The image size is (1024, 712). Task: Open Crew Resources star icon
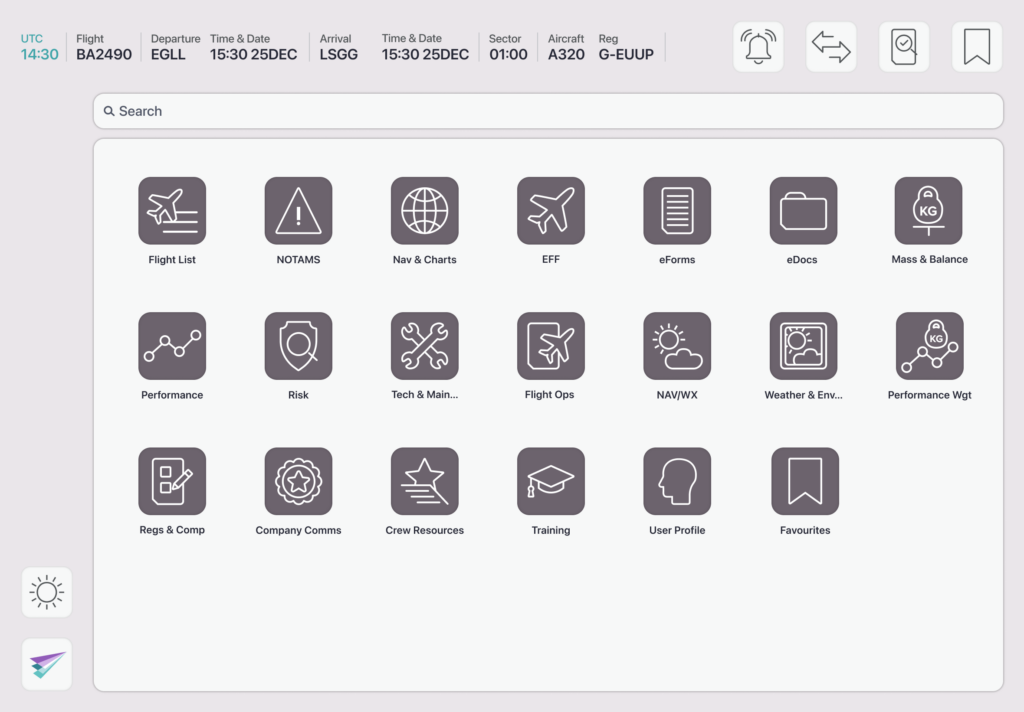click(424, 481)
